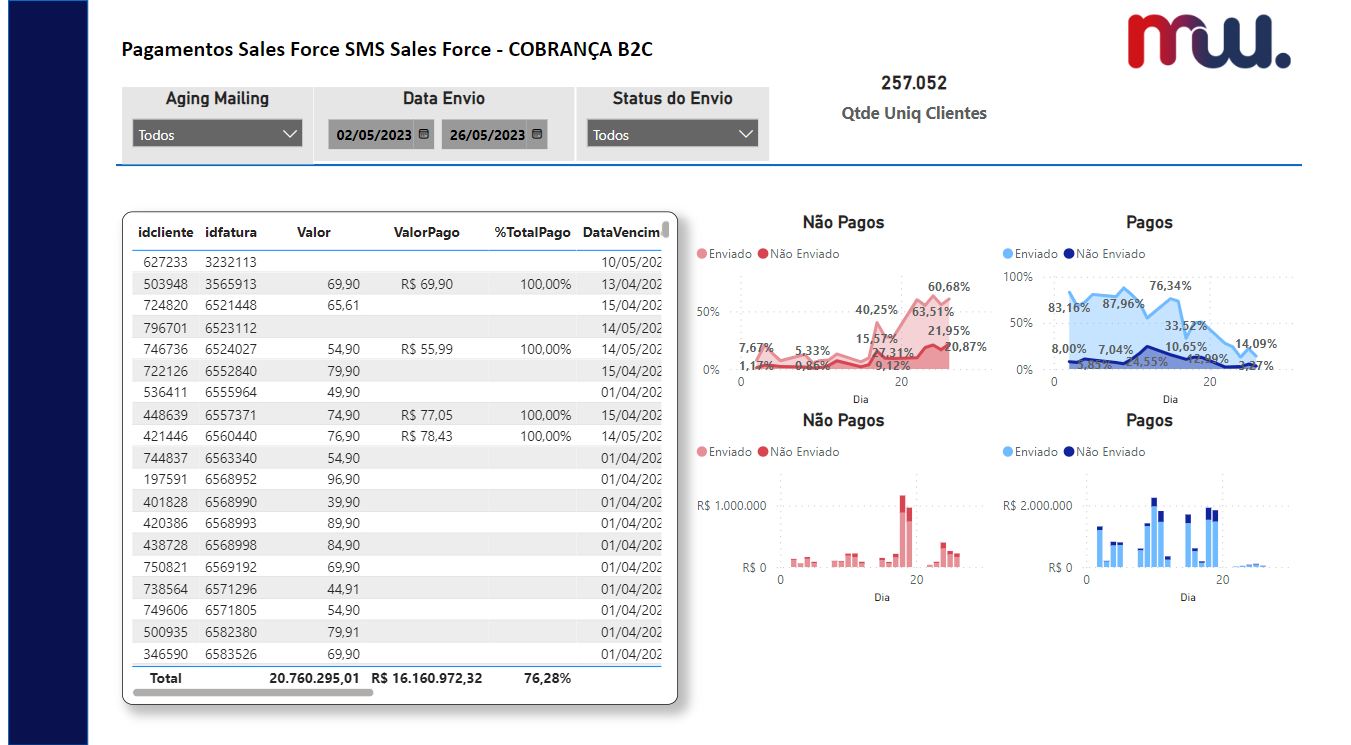Select idcliente cell 346590

(166, 653)
